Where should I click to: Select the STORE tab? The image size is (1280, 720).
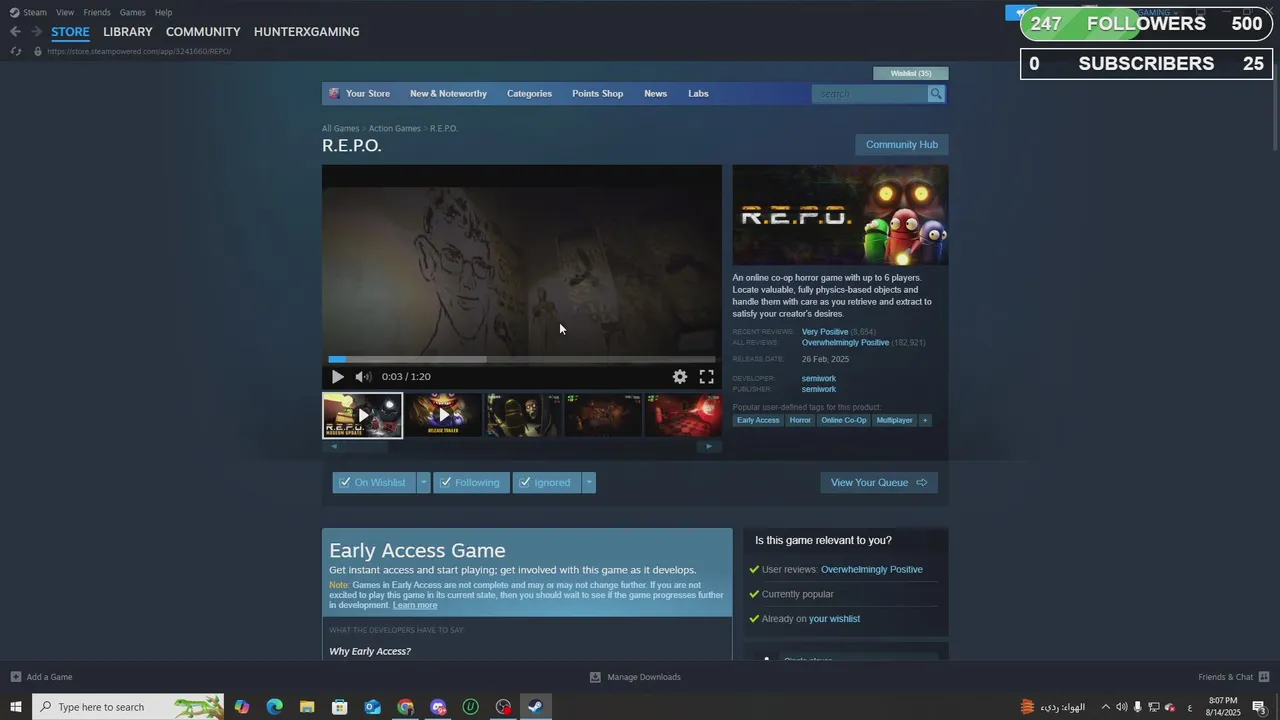point(70,32)
